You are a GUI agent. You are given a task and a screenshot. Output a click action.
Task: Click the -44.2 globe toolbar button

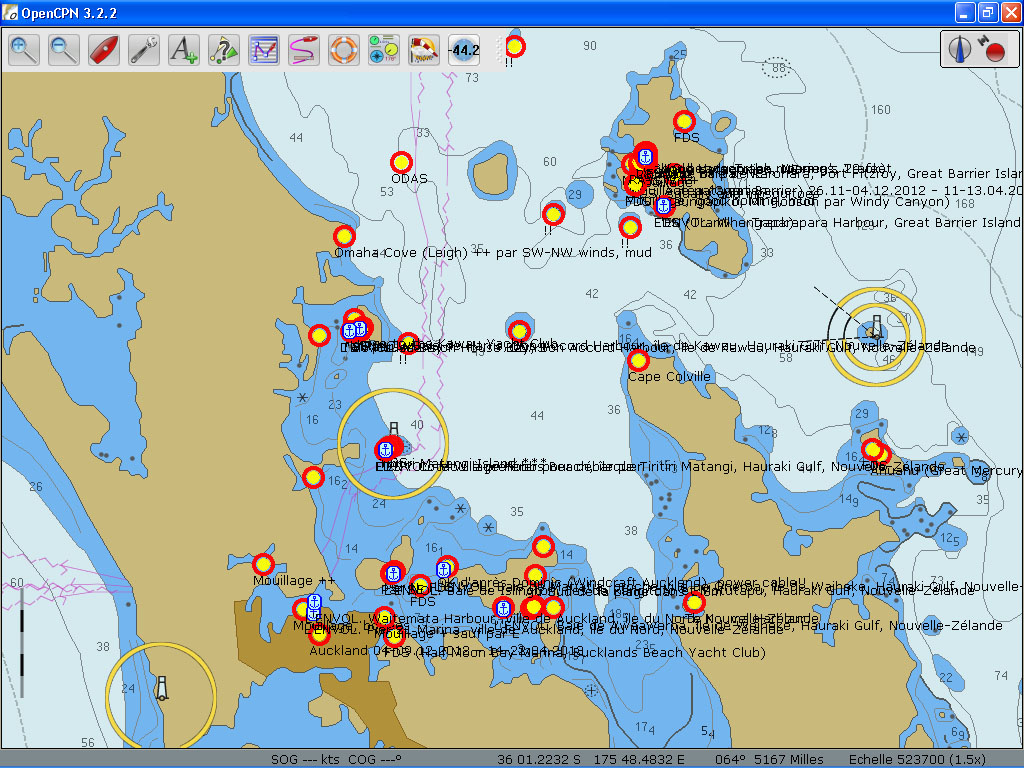point(464,50)
